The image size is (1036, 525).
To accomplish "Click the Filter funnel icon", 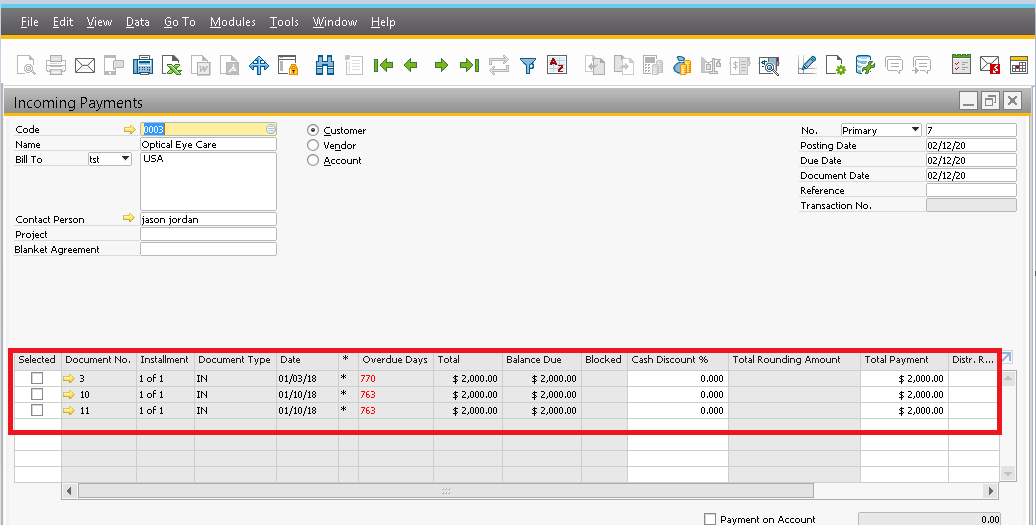I will (x=528, y=65).
